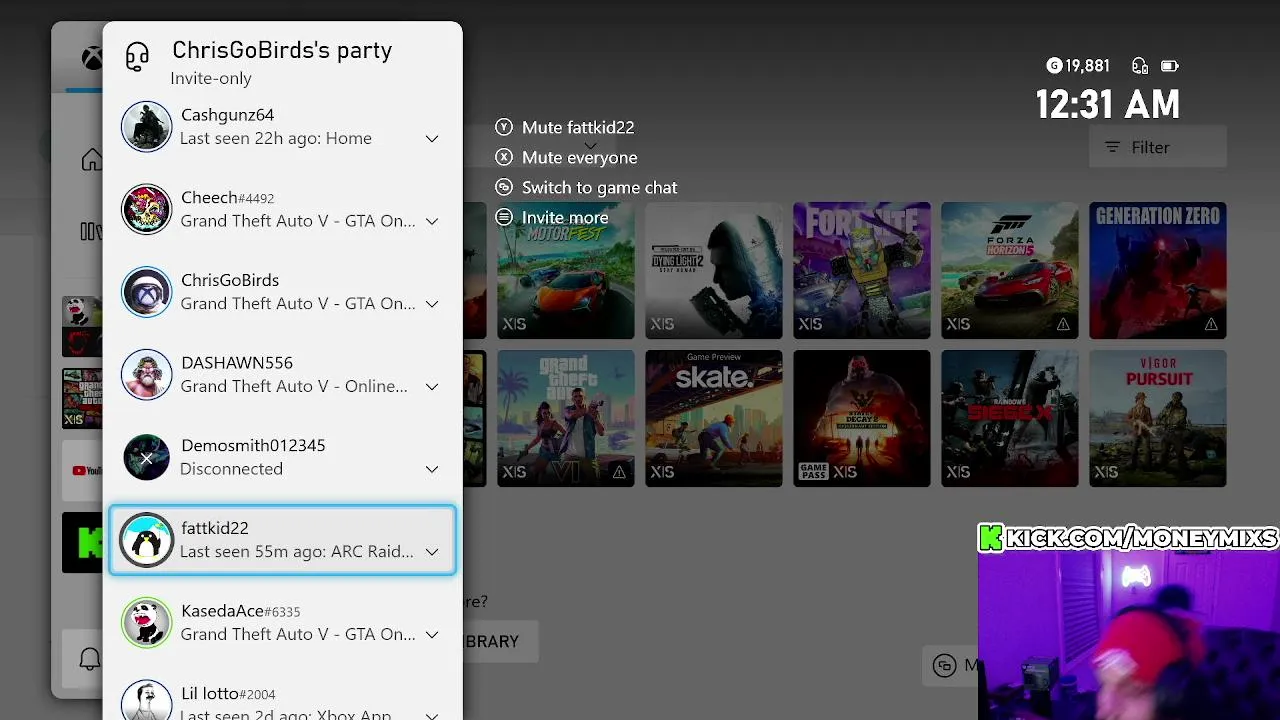Open Vigor Pursuit game tile
The width and height of the screenshot is (1280, 720).
(x=1158, y=418)
